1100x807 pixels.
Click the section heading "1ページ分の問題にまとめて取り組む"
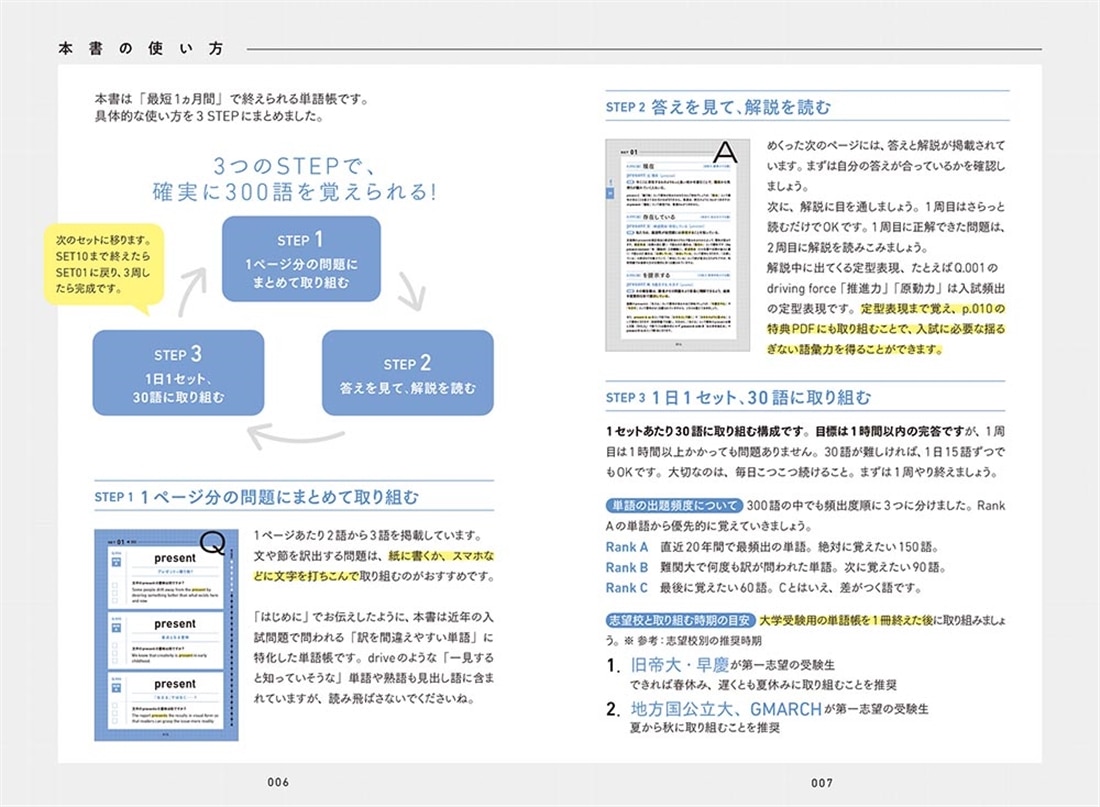tap(279, 497)
